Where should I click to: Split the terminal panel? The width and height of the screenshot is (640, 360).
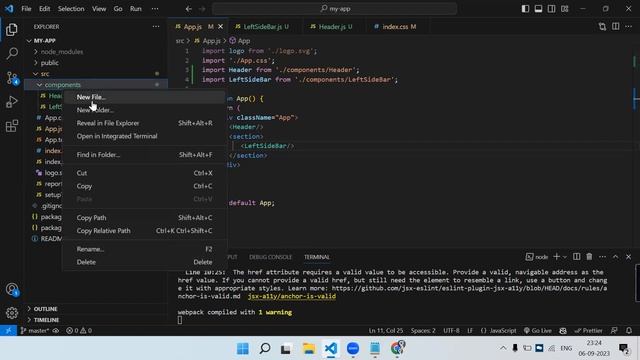(x=576, y=257)
